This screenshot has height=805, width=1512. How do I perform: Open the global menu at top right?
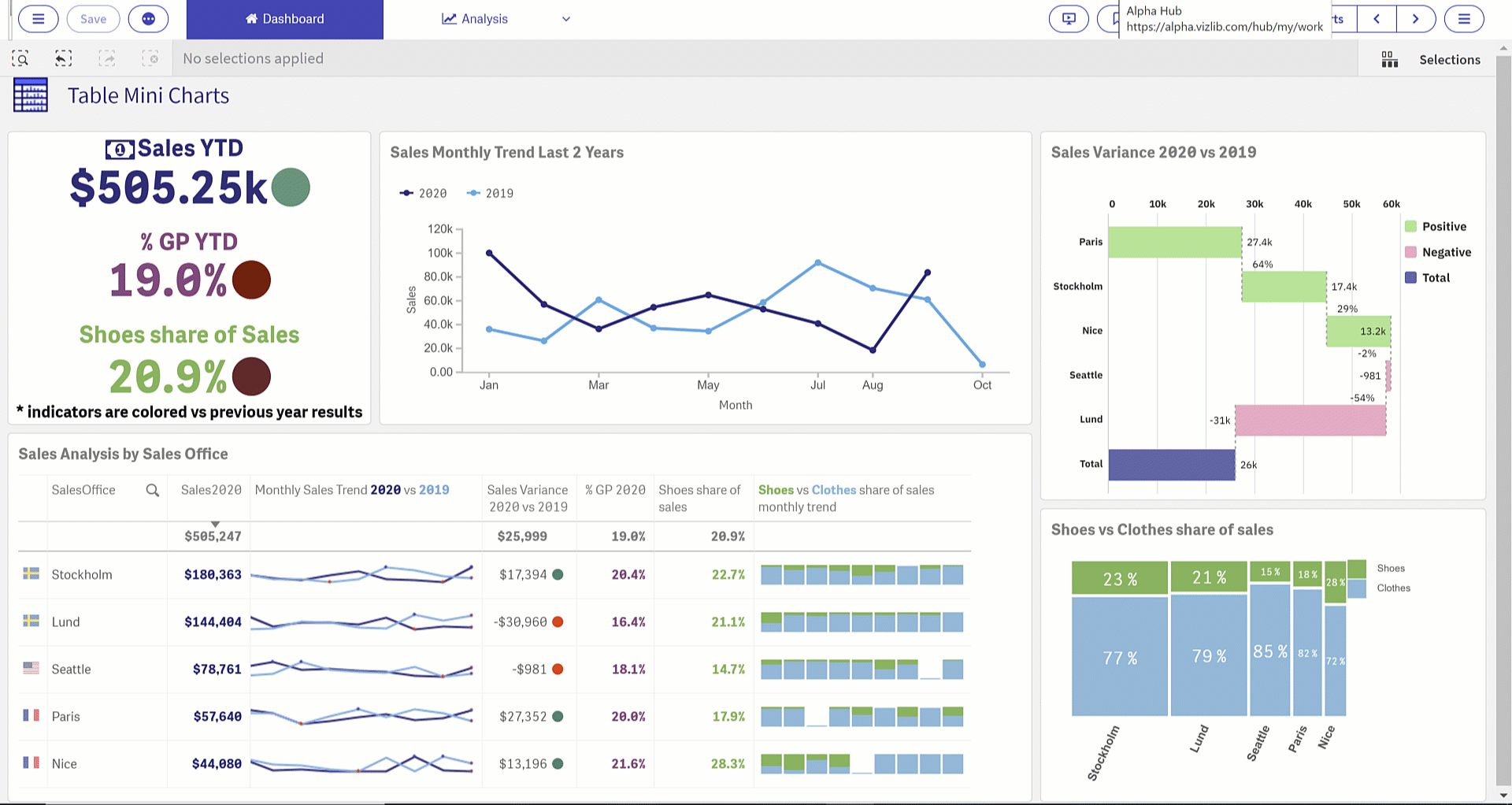(1464, 19)
